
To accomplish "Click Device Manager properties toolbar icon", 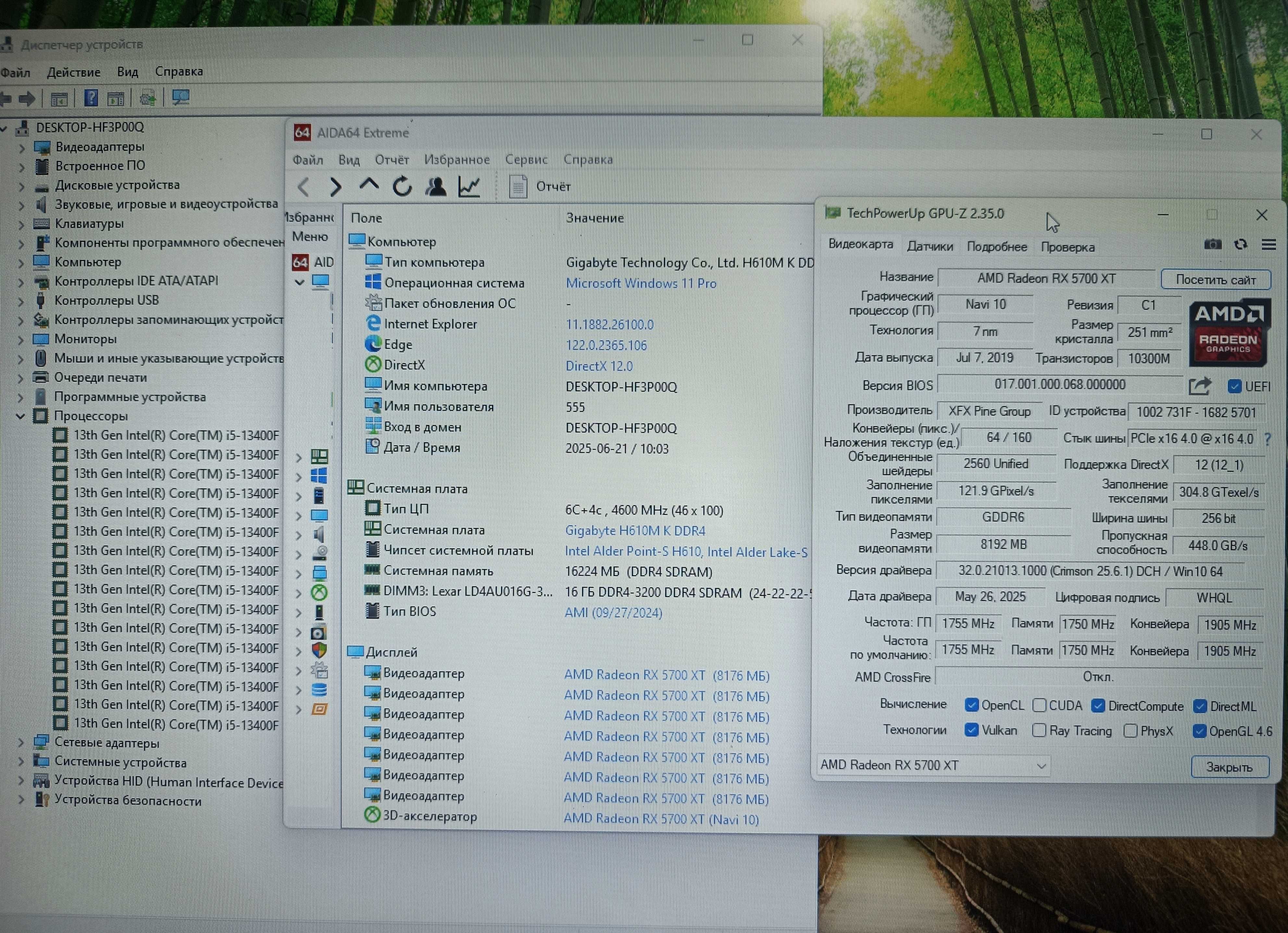I will 59,99.
